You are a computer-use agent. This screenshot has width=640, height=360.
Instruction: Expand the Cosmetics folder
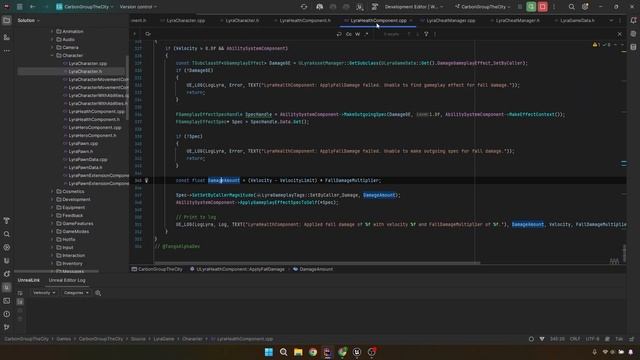(x=52, y=191)
